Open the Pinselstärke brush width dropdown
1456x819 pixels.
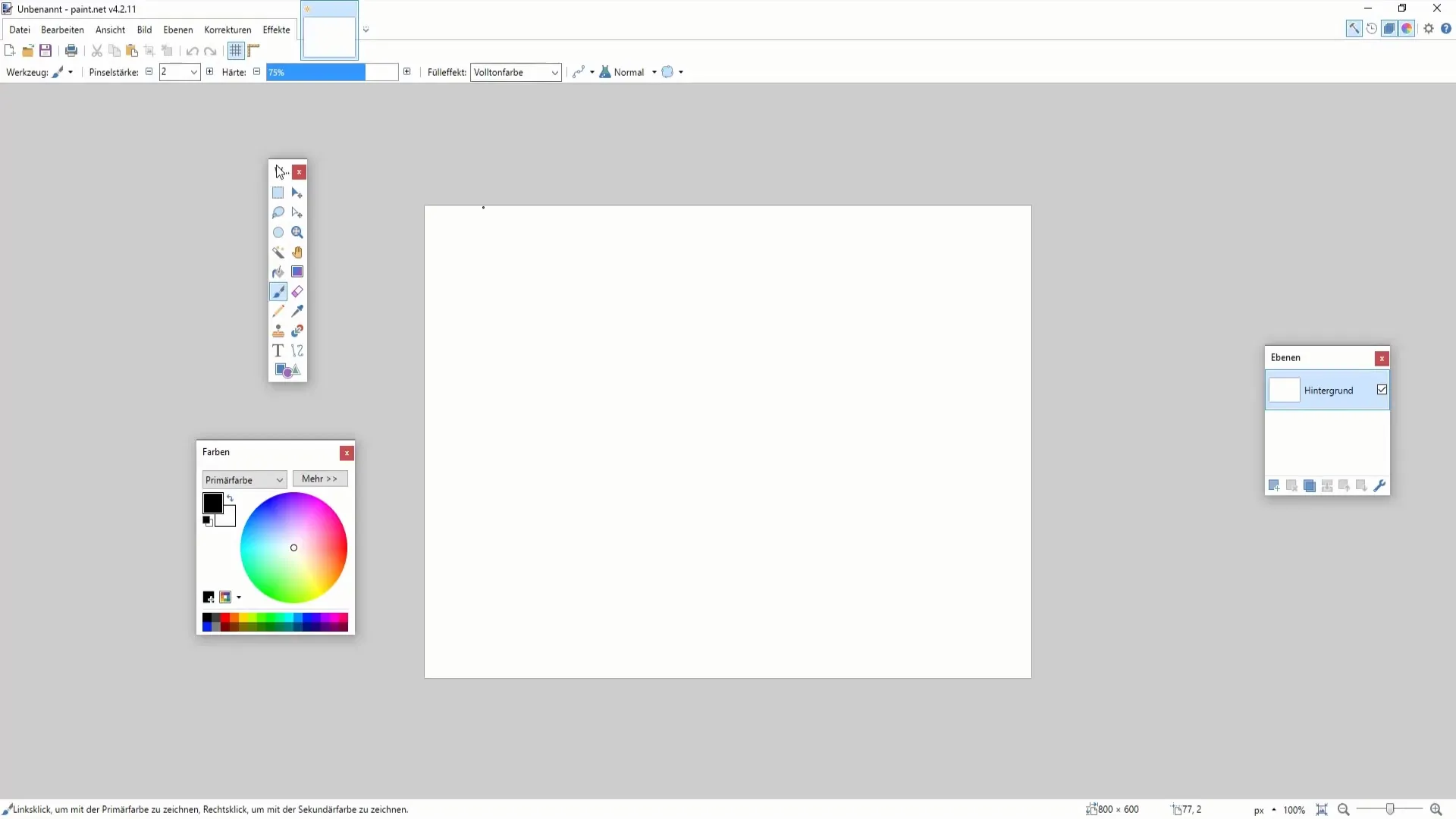[194, 72]
